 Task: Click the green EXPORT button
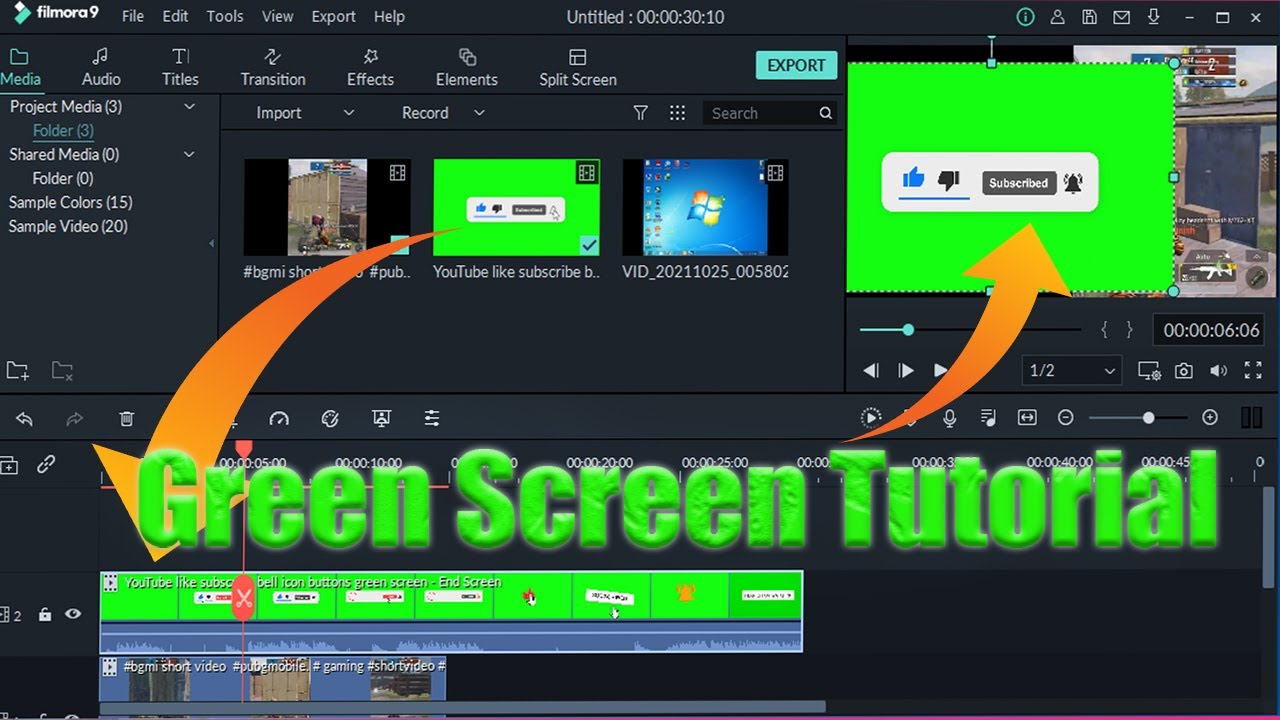[796, 65]
